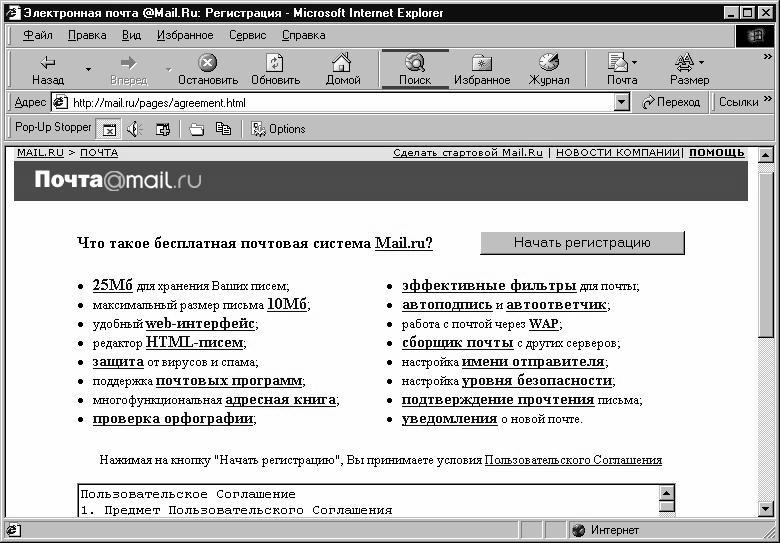Click page vertical scrollbar up arrow
The height and width of the screenshot is (543, 780).
(x=766, y=156)
